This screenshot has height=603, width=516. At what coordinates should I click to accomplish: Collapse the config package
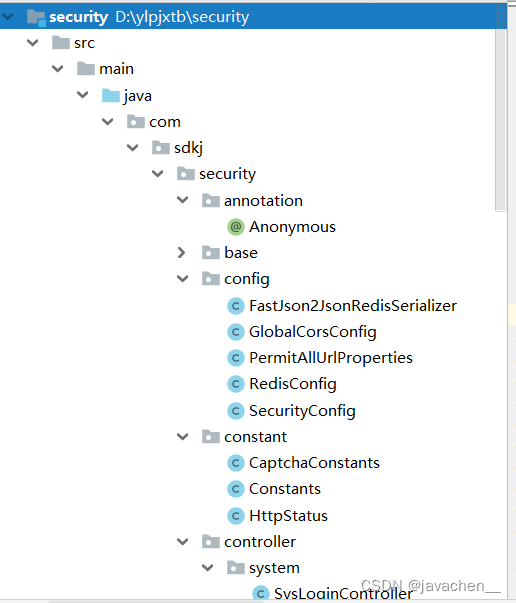[182, 279]
